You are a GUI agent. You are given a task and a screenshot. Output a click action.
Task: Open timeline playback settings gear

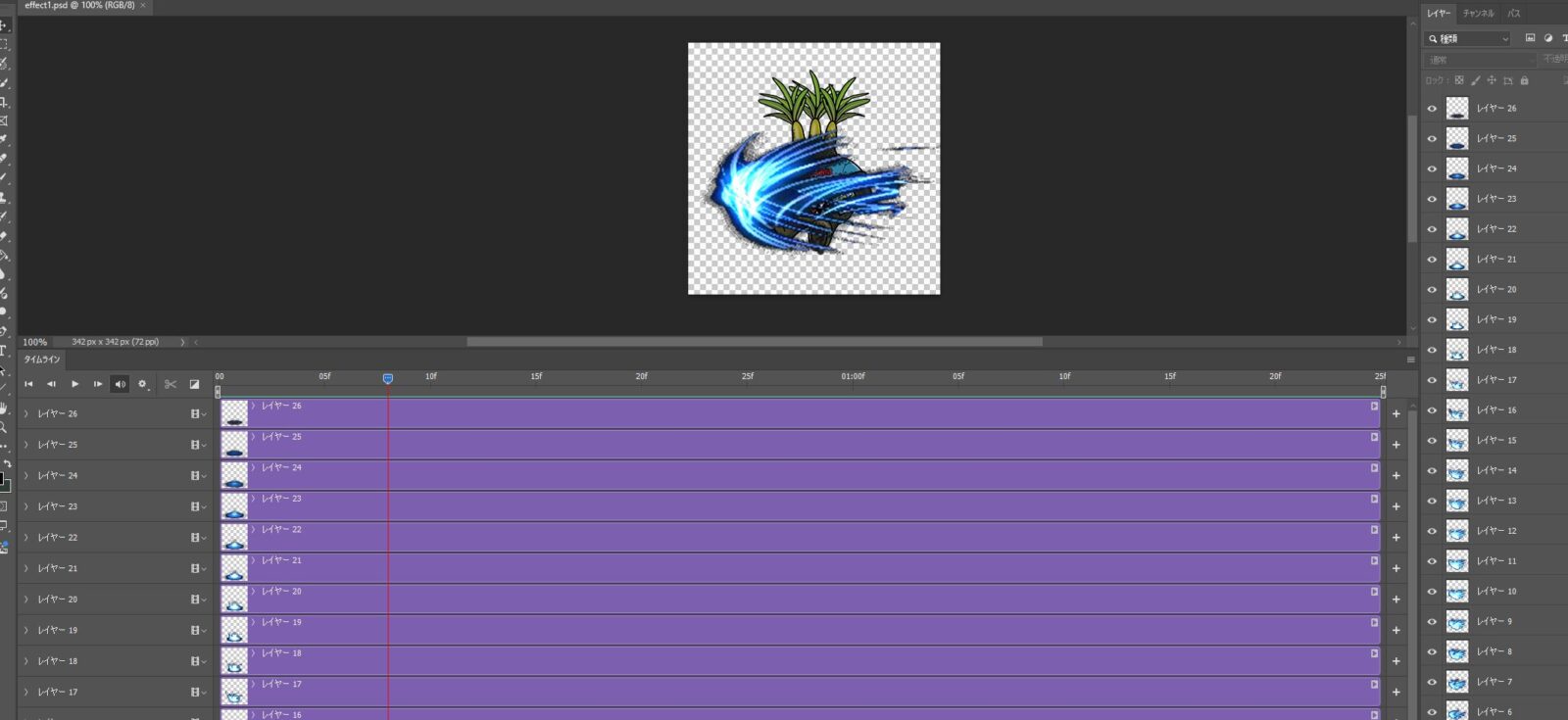[142, 384]
